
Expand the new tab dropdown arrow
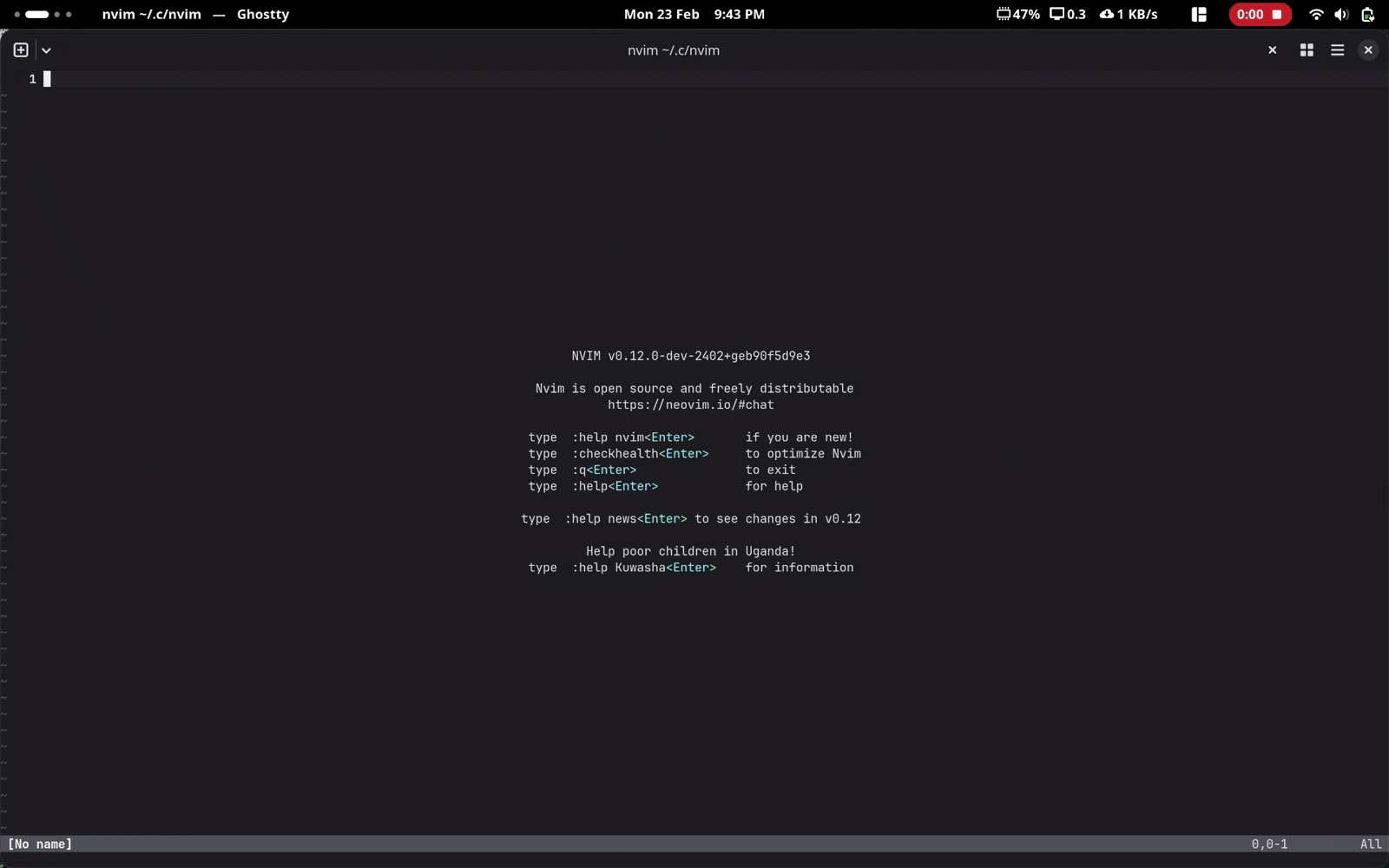coord(47,50)
